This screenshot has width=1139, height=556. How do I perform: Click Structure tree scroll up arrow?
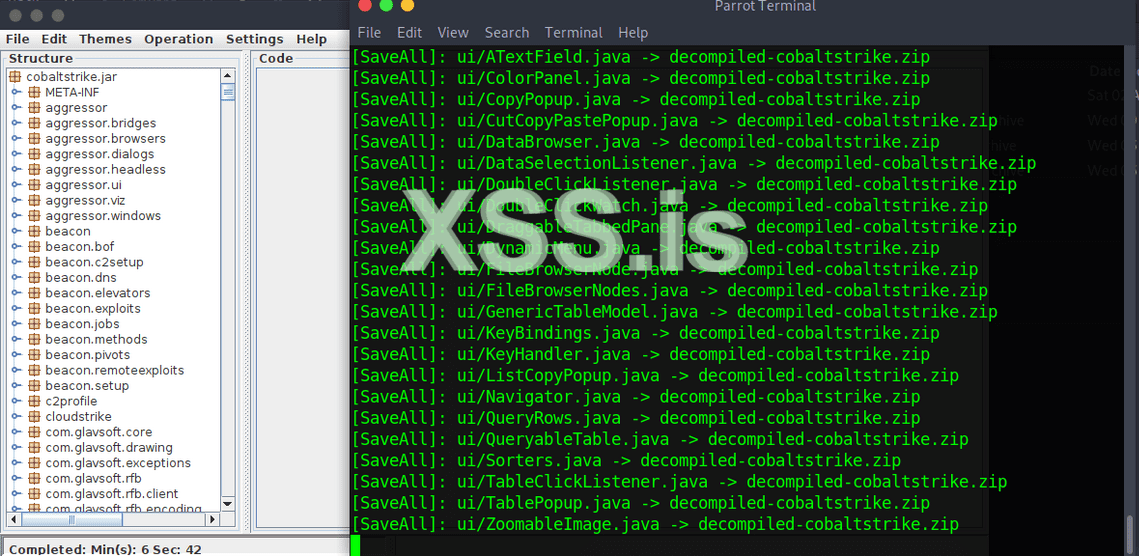pyautogui.click(x=228, y=76)
